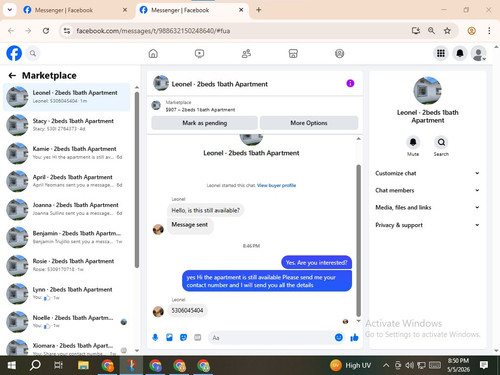Go to Facebook Home icon

click(x=153, y=54)
